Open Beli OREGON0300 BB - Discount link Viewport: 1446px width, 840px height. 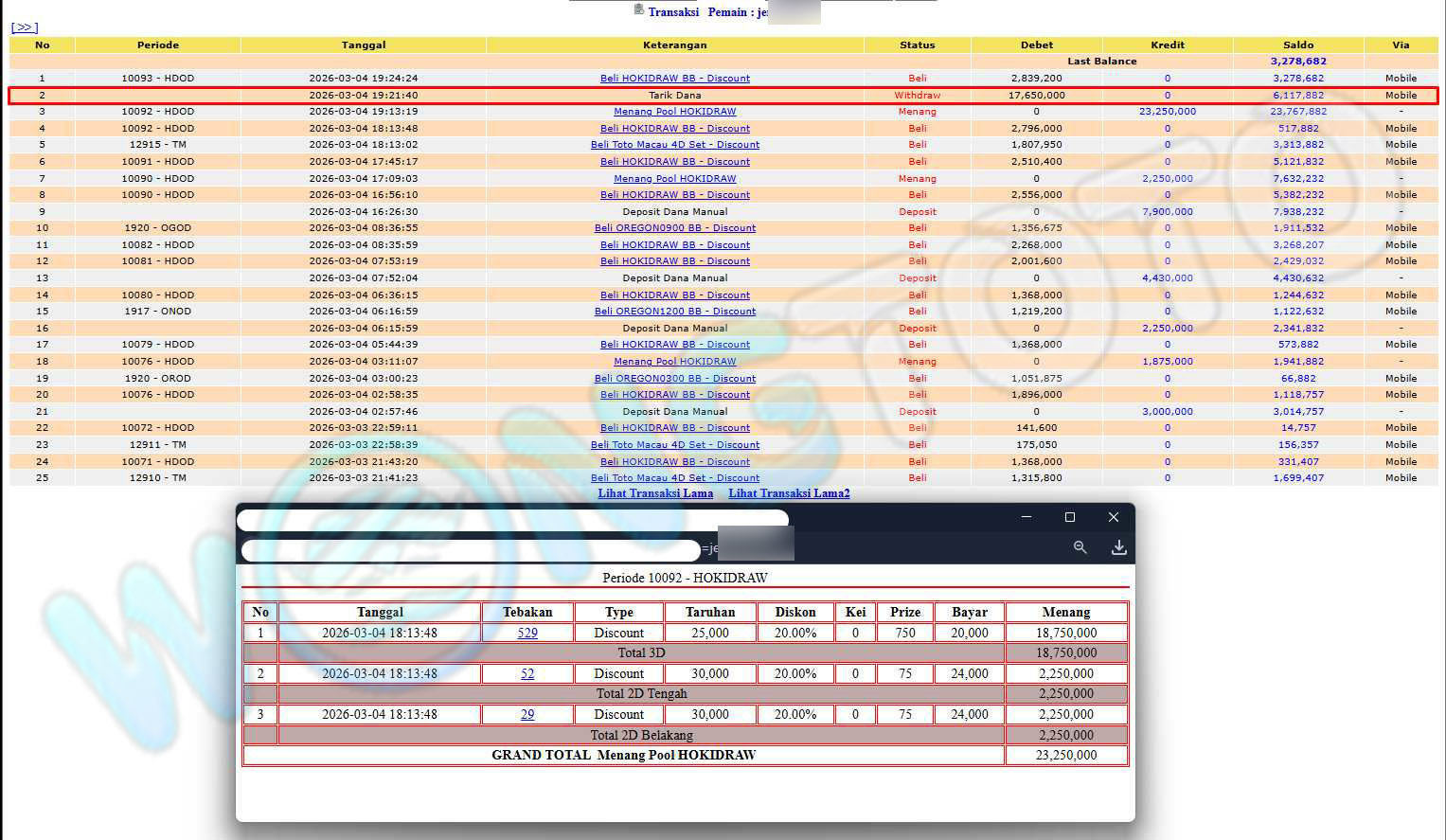click(674, 378)
